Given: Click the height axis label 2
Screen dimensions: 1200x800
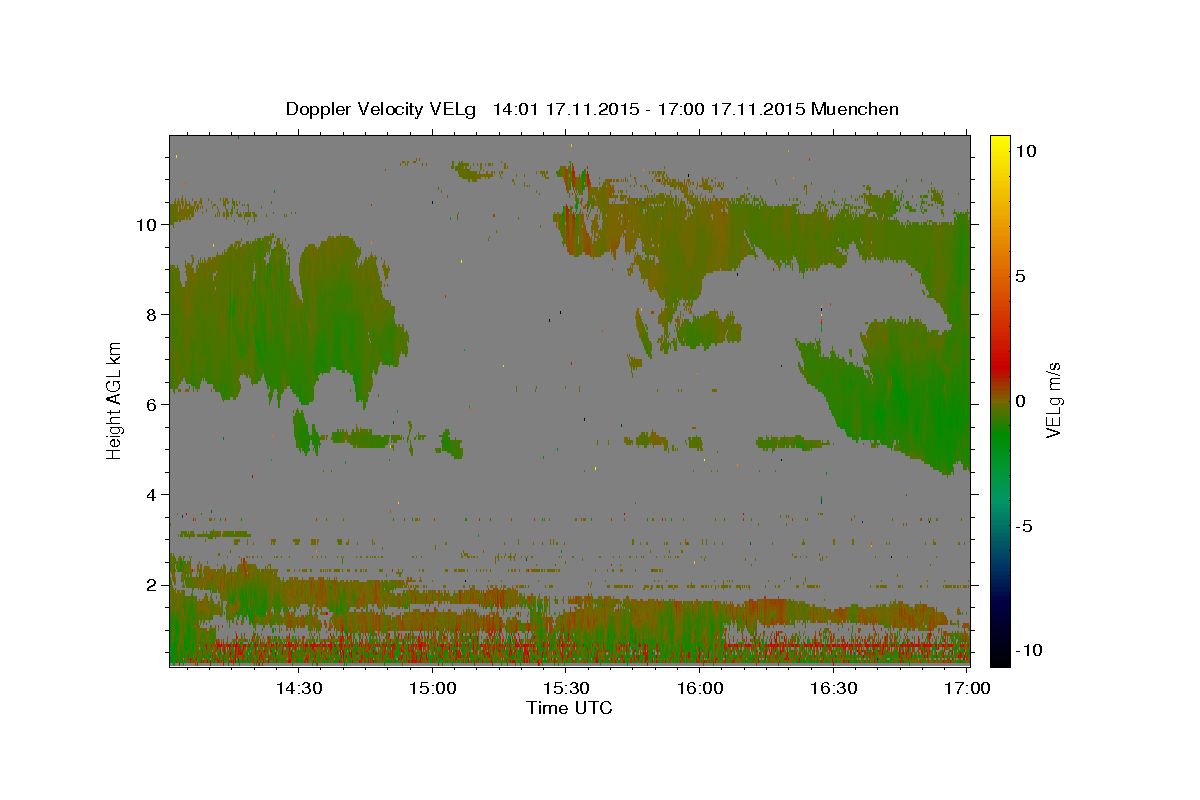Looking at the screenshot, I should pos(152,584).
